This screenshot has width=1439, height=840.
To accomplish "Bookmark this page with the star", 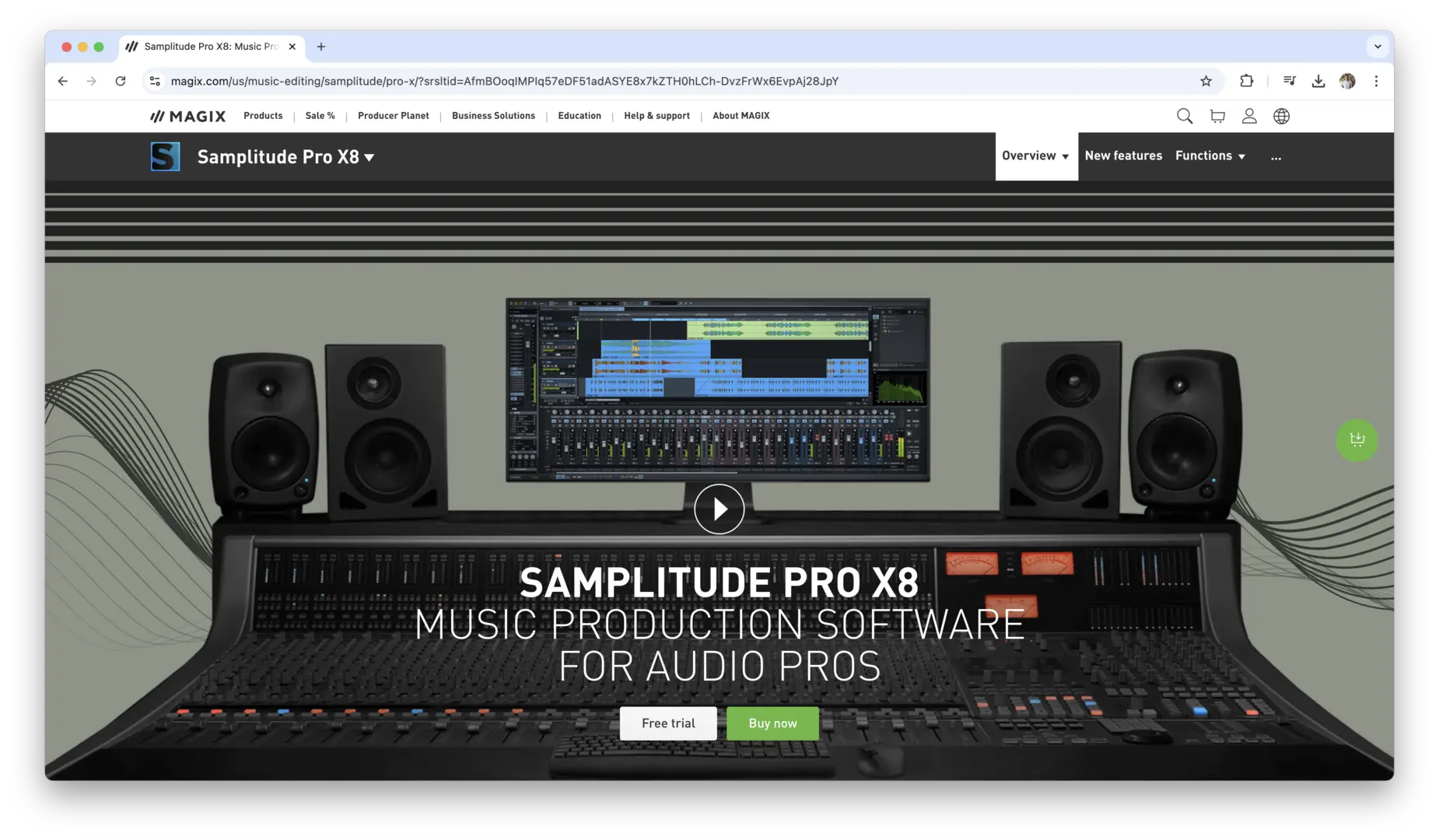I will pyautogui.click(x=1206, y=81).
